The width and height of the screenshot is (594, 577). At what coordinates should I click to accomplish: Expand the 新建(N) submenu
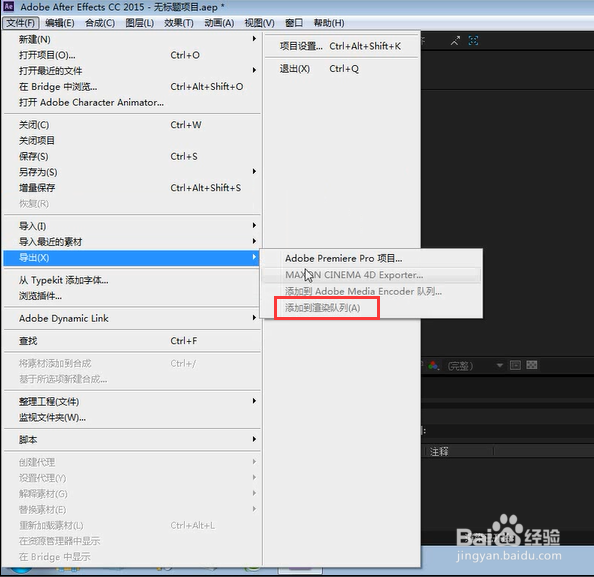coord(132,39)
